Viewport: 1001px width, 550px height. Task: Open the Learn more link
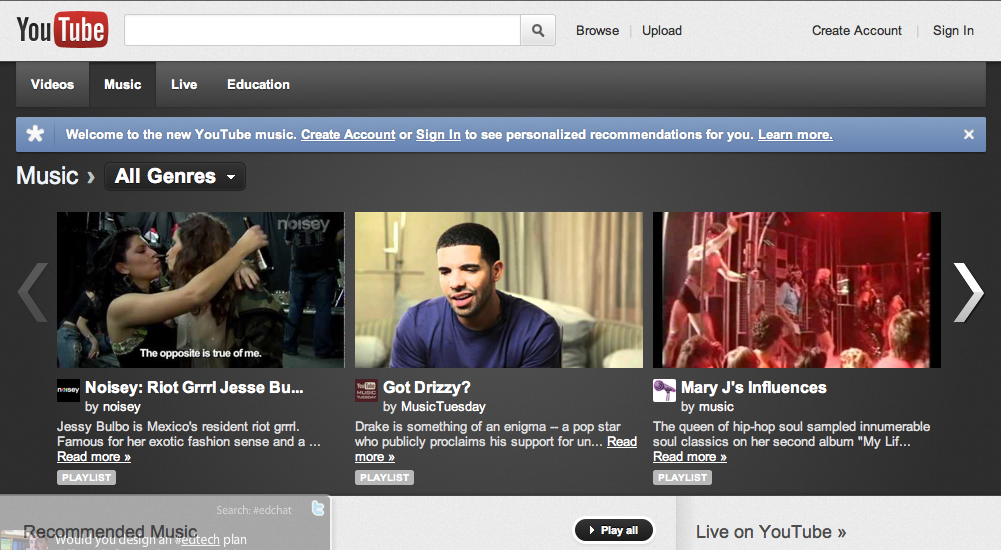(795, 135)
